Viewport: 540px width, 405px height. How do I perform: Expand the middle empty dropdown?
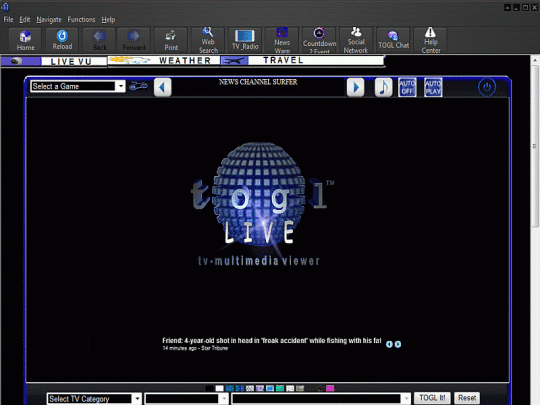186,399
